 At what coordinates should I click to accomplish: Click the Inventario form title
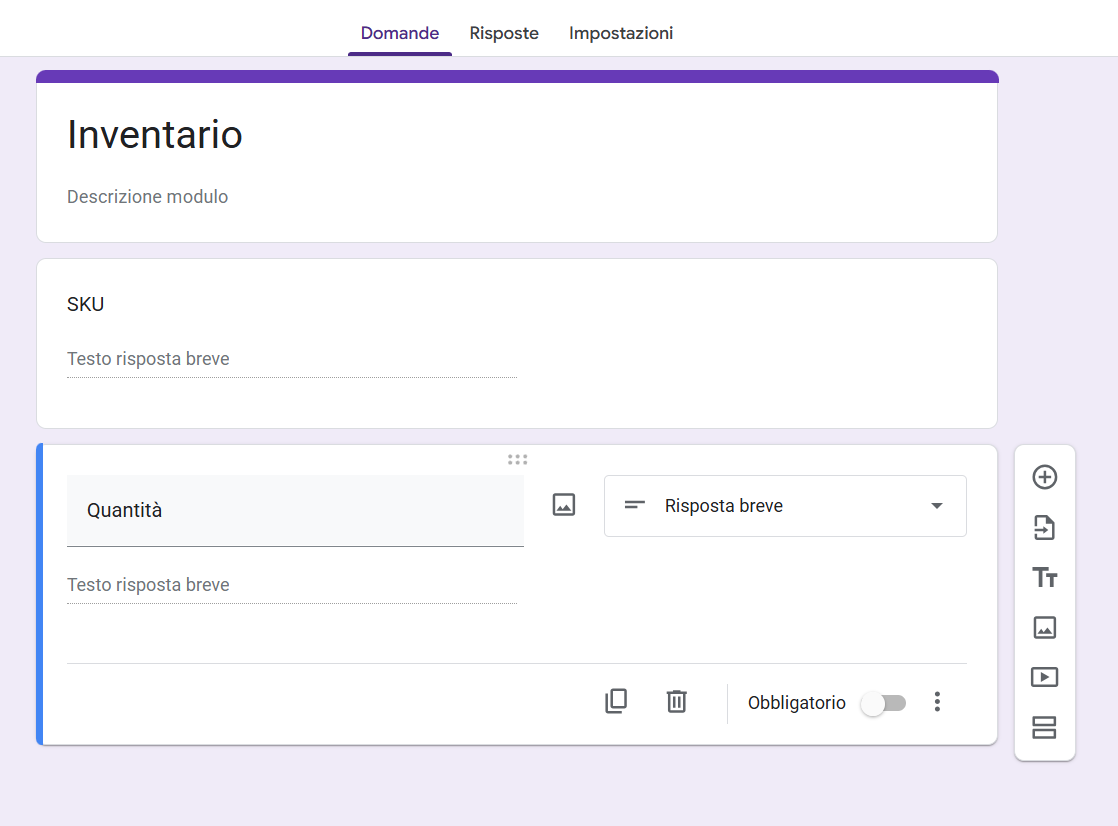tap(155, 135)
